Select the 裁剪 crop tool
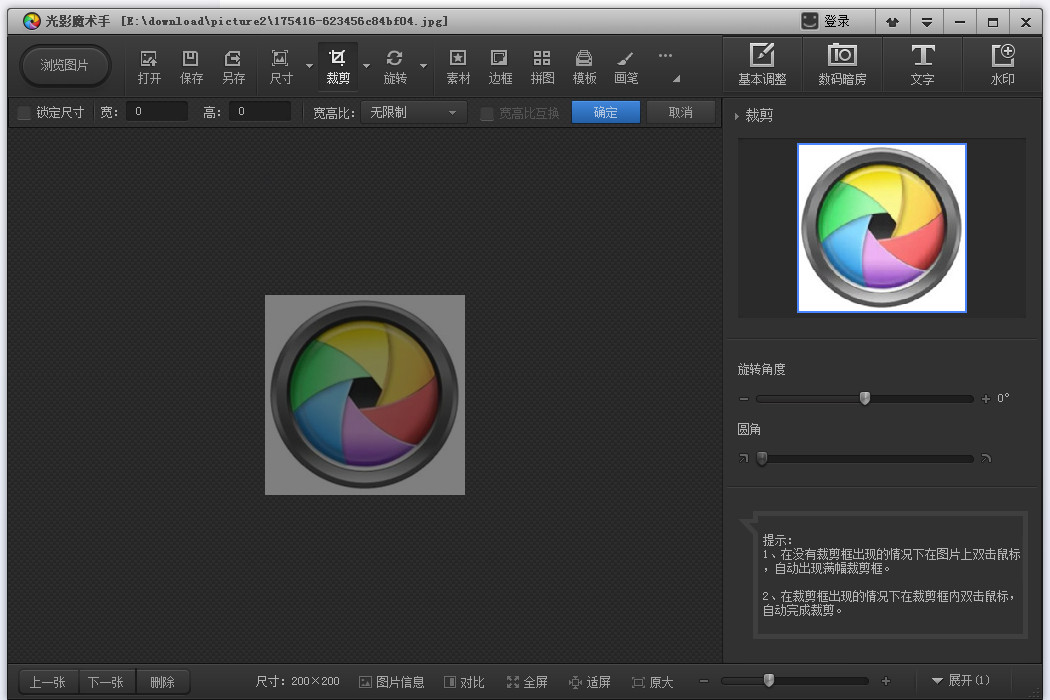 pos(338,67)
